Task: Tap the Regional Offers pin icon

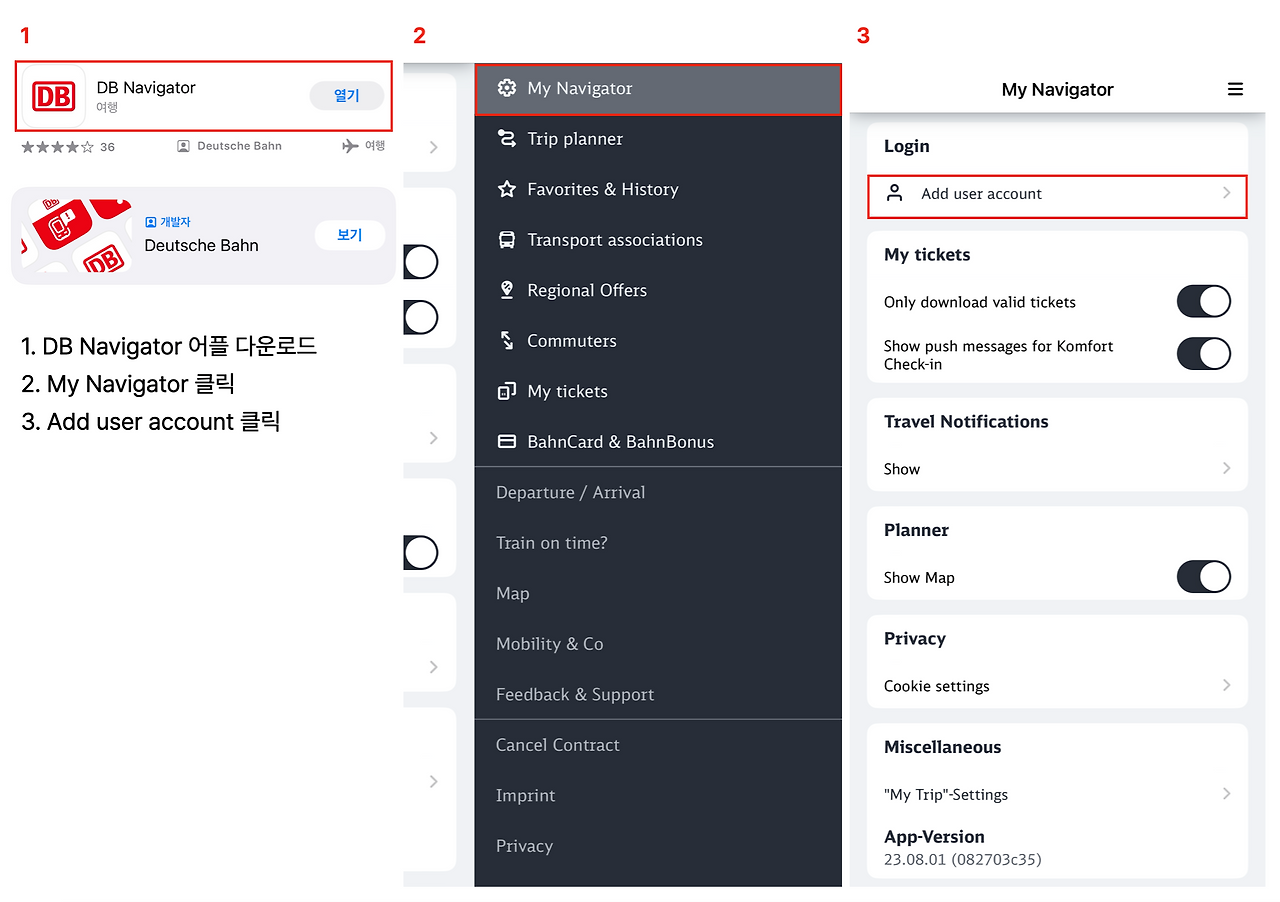Action: [507, 290]
